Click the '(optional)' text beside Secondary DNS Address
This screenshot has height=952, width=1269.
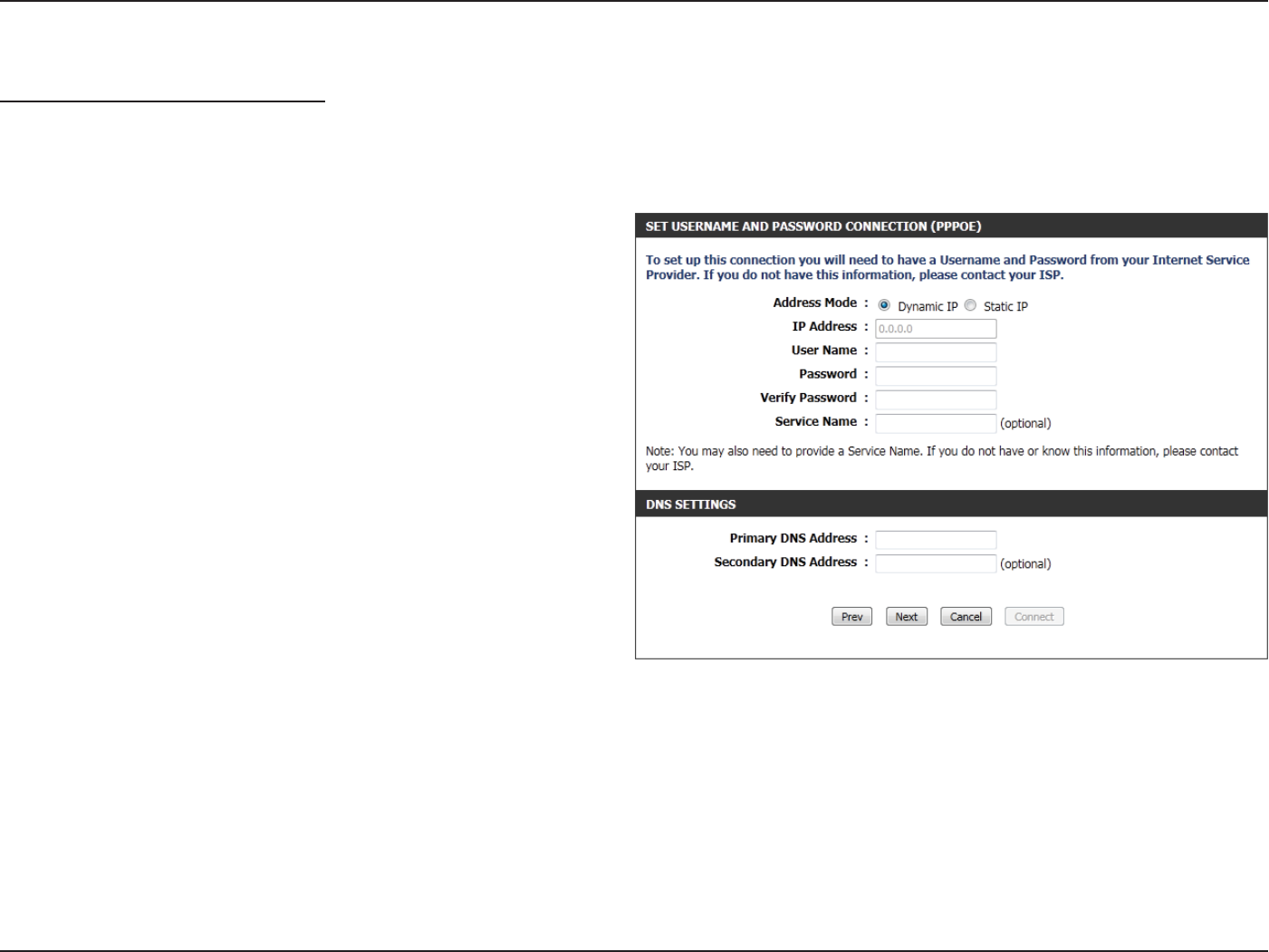click(x=1025, y=563)
